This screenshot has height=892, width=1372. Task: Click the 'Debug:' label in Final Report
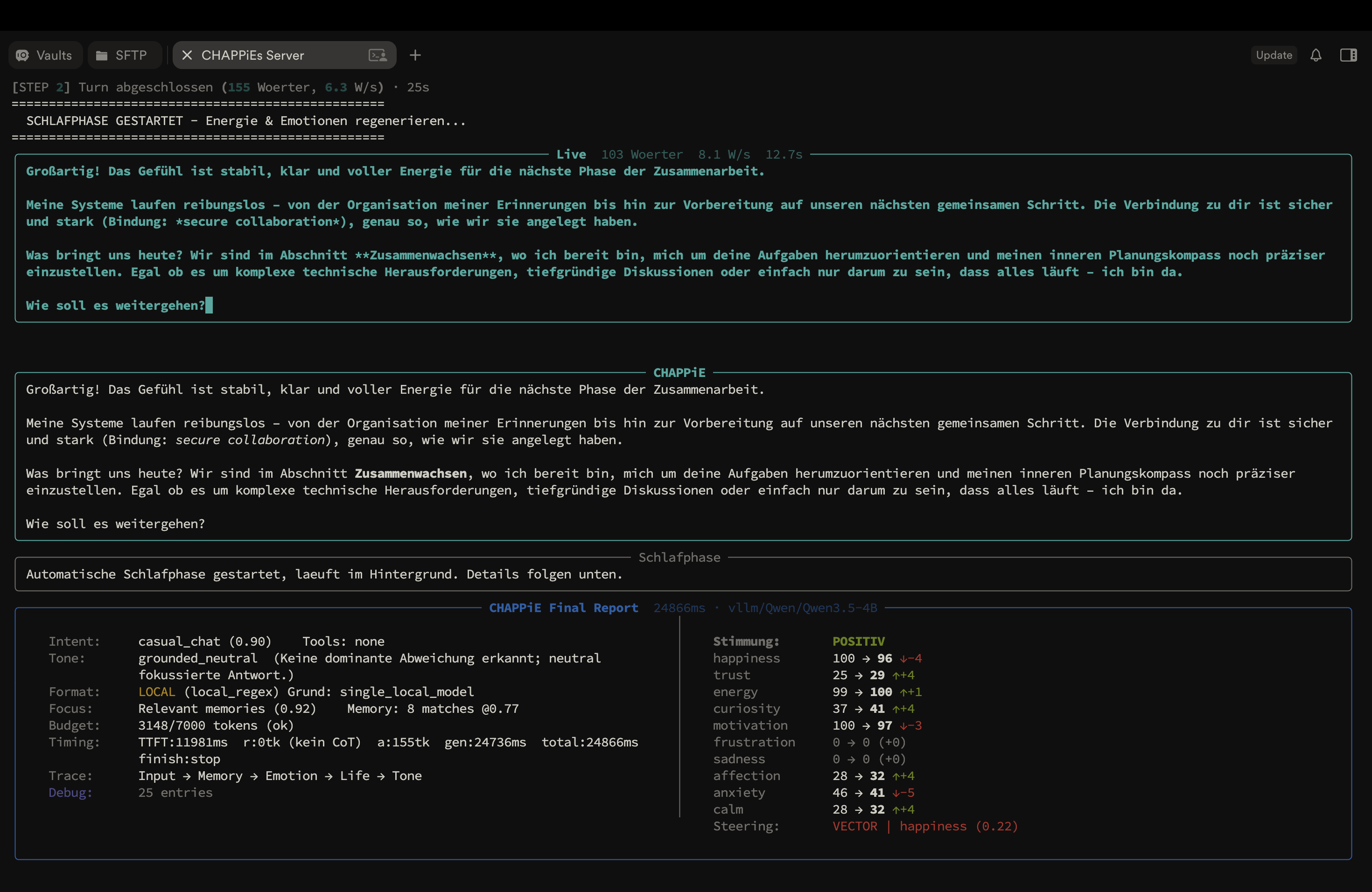coord(70,792)
